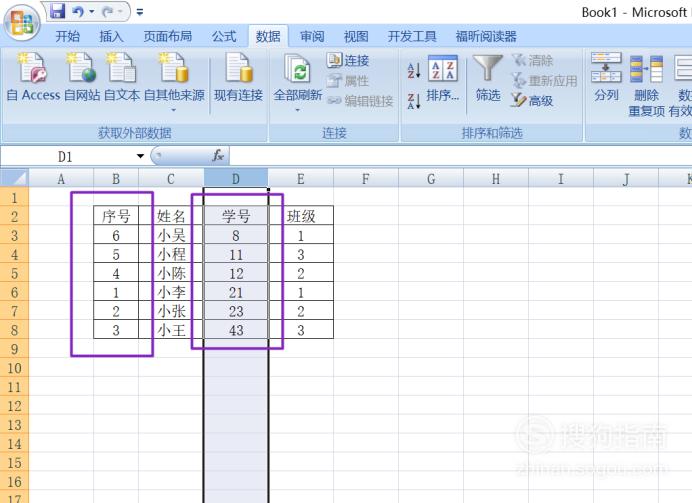Viewport: 692px width, 503px height.
Task: Click the Name Box showing D1
Action: pyautogui.click(x=66, y=156)
